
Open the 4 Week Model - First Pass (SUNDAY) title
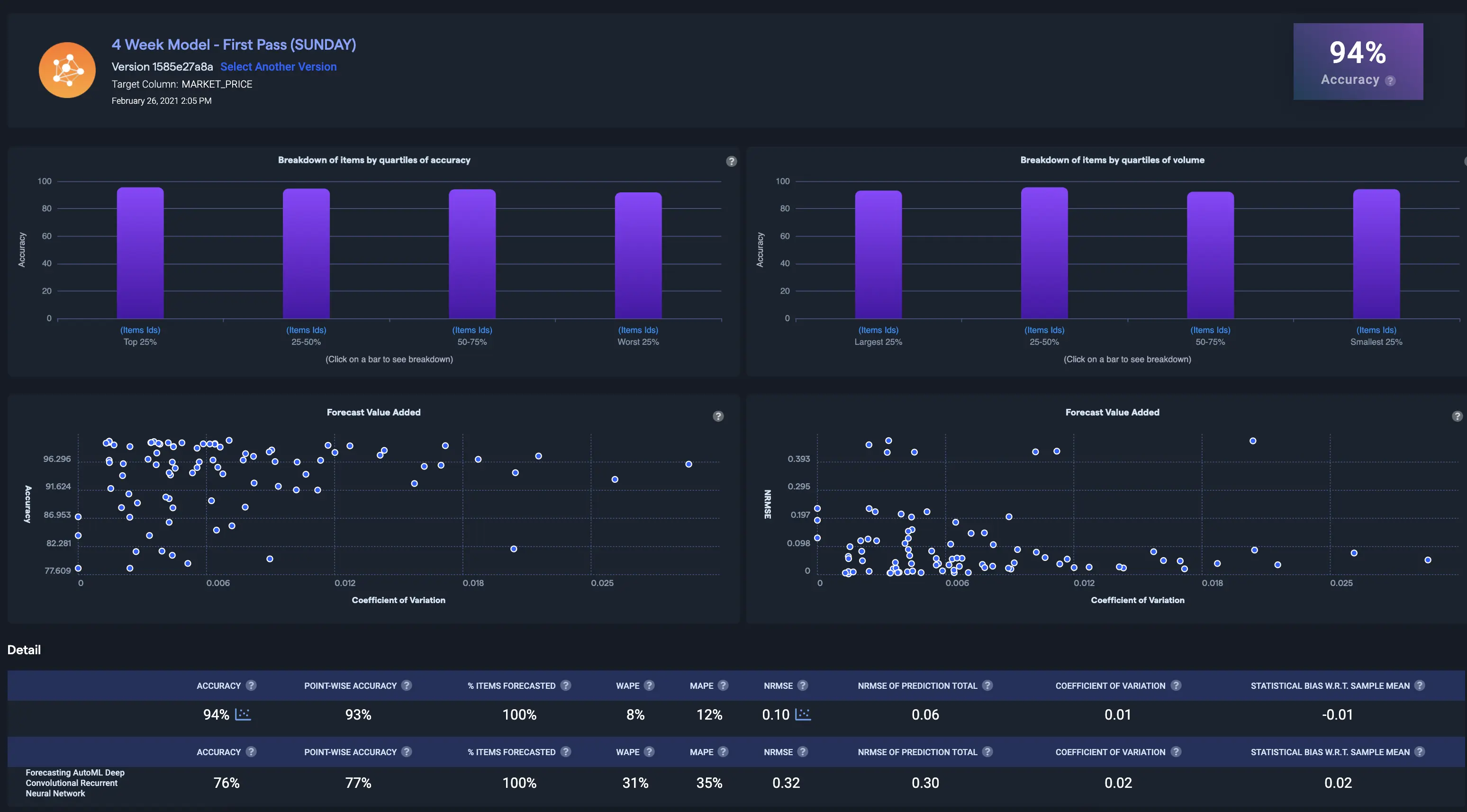tap(234, 45)
